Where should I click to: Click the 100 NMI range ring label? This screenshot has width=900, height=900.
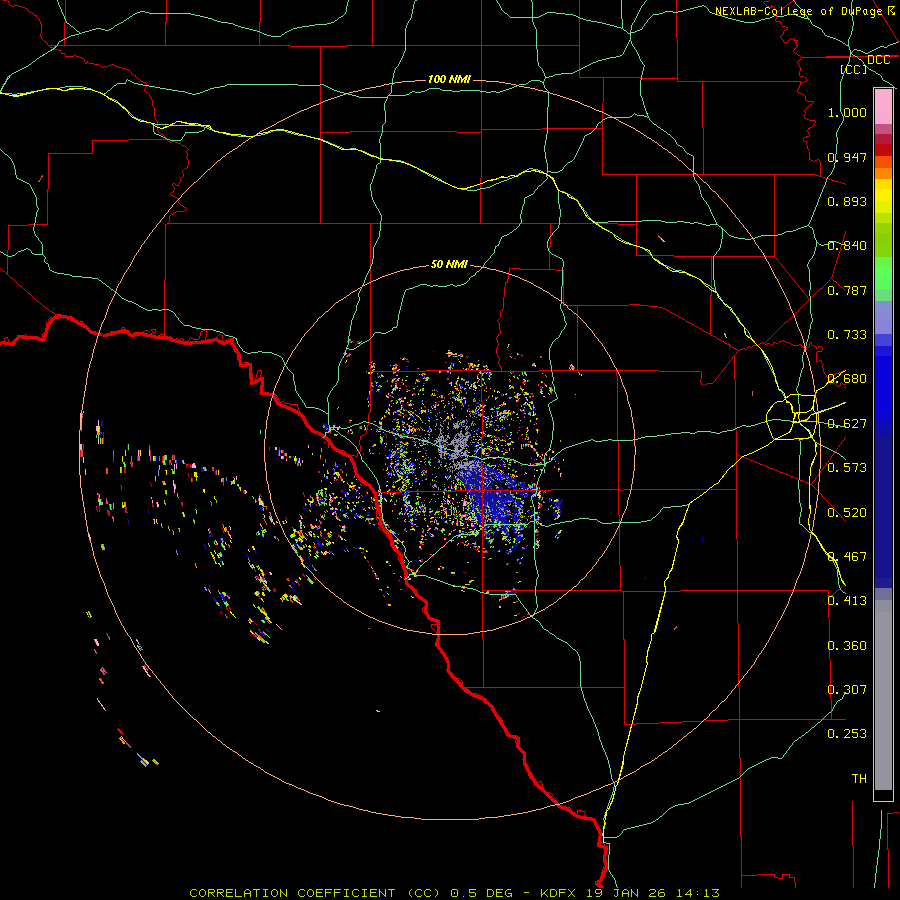click(x=449, y=79)
